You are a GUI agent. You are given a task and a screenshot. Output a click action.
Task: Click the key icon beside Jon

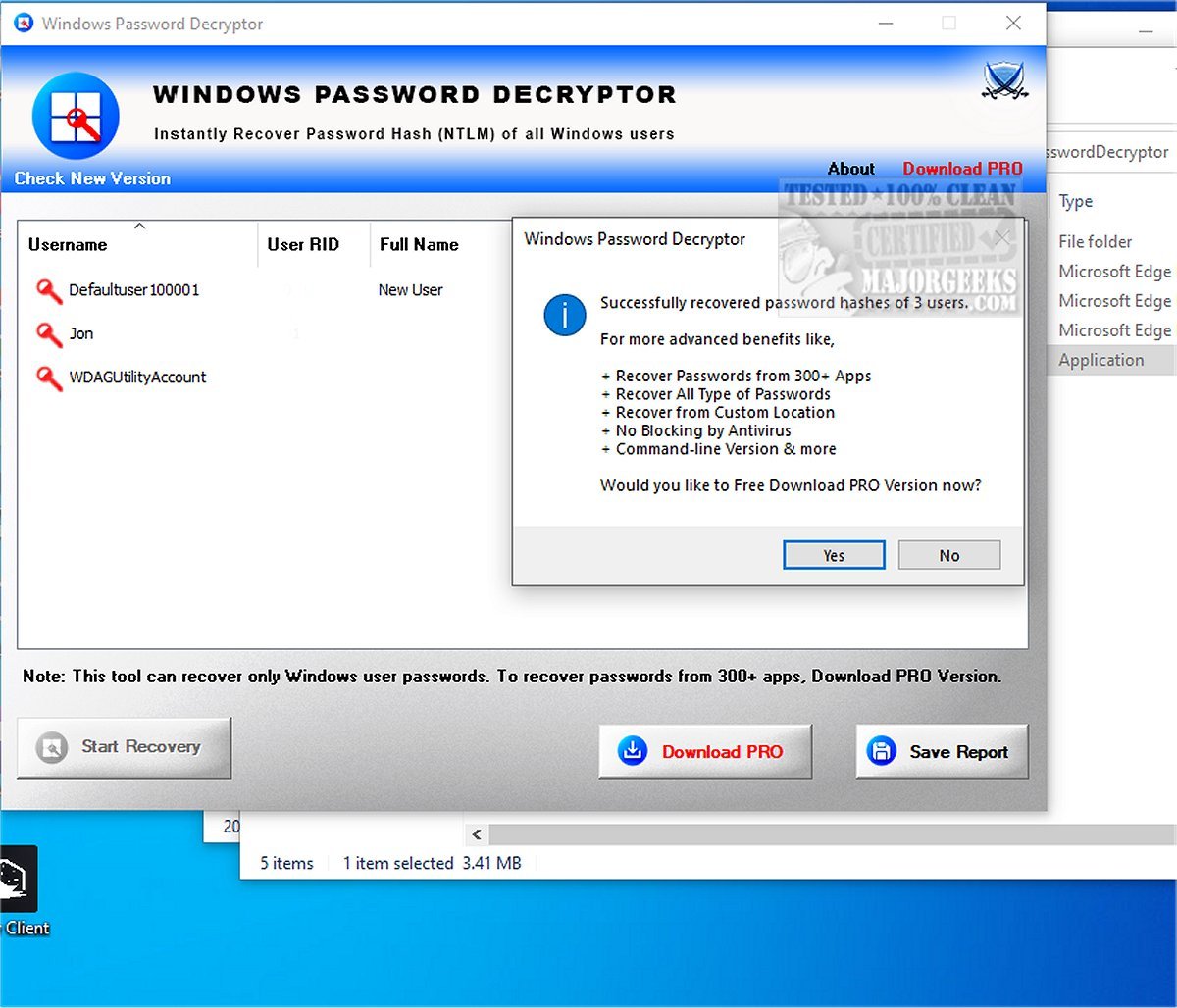tap(49, 333)
